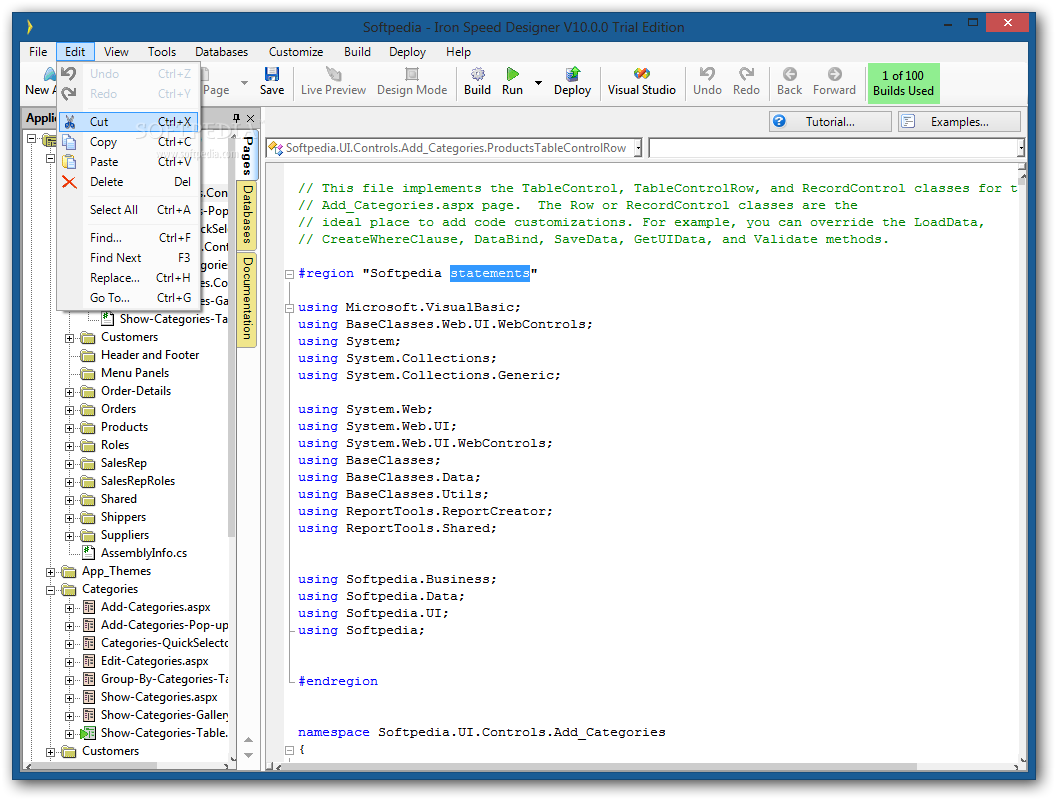Click the Add-Categories.aspx page icon
This screenshot has height=800, width=1056.
(89, 607)
